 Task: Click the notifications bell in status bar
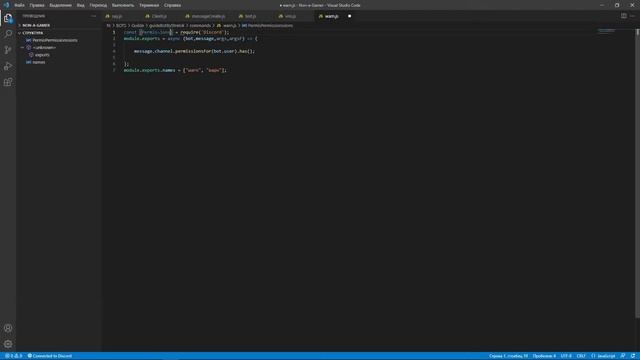633,356
